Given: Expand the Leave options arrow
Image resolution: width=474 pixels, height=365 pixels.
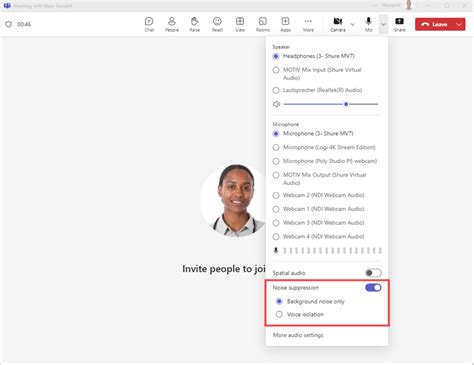Looking at the screenshot, I should [459, 24].
